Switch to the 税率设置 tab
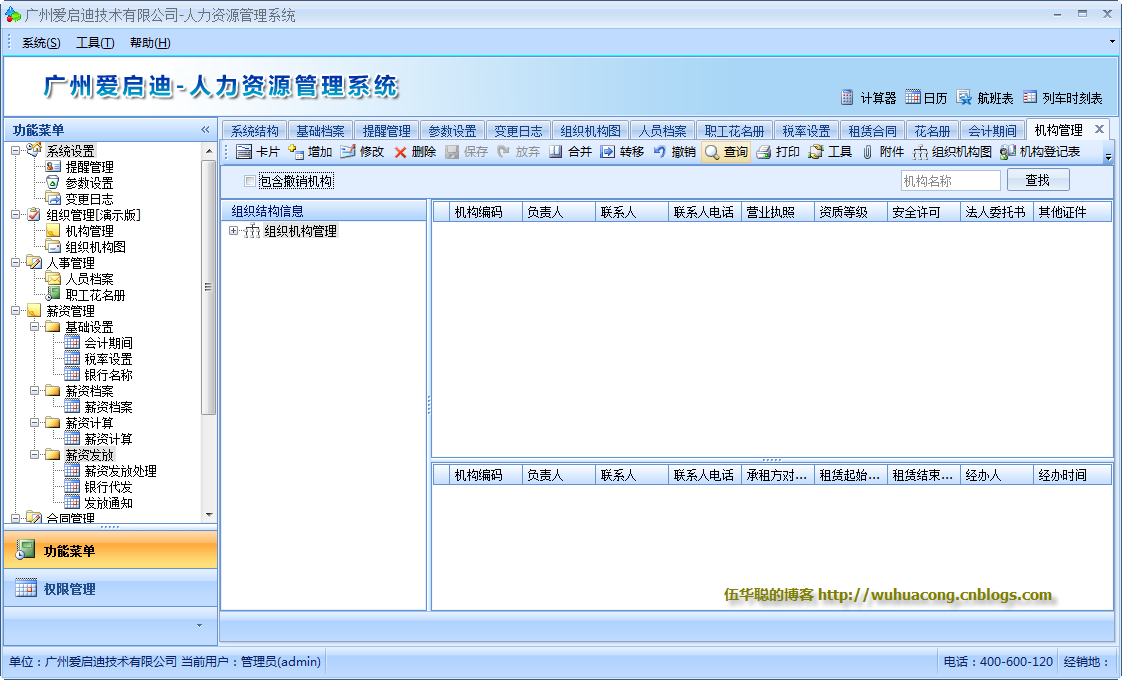 (806, 131)
